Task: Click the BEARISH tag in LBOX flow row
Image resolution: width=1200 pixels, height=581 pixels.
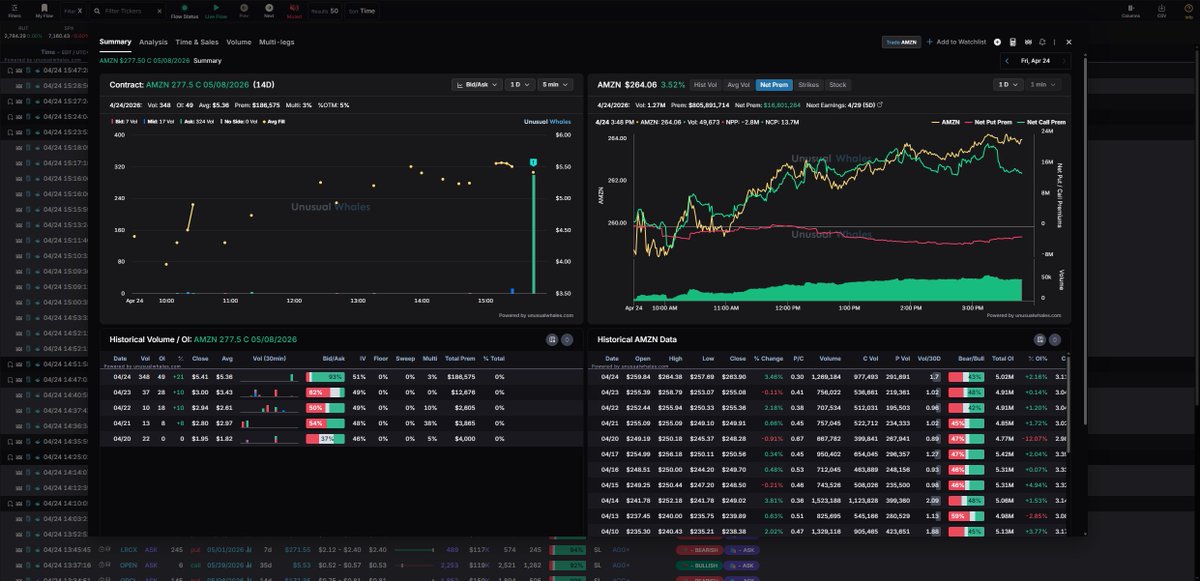Action: click(x=698, y=549)
